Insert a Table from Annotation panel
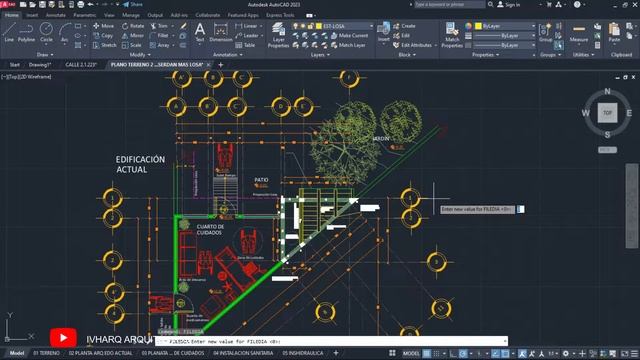Viewport: 640px width, 360px height. [x=245, y=45]
